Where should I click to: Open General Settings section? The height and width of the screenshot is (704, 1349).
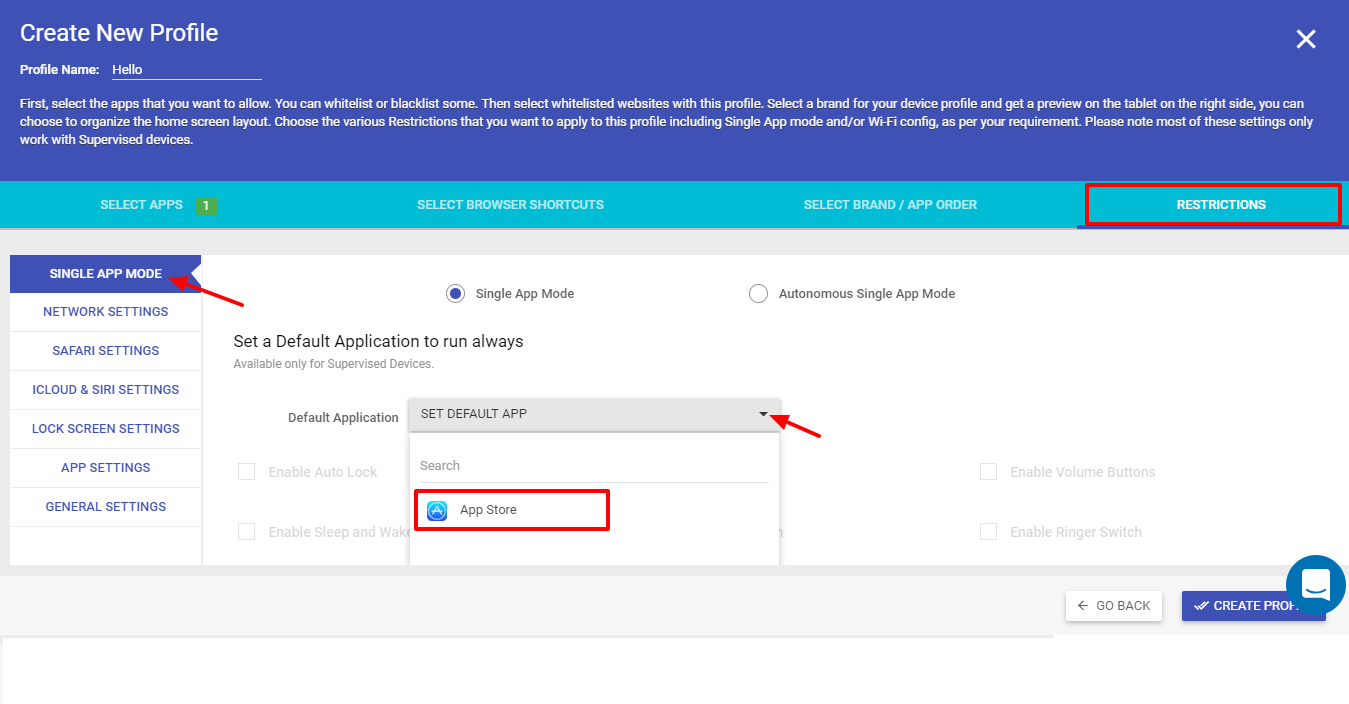[x=105, y=507]
